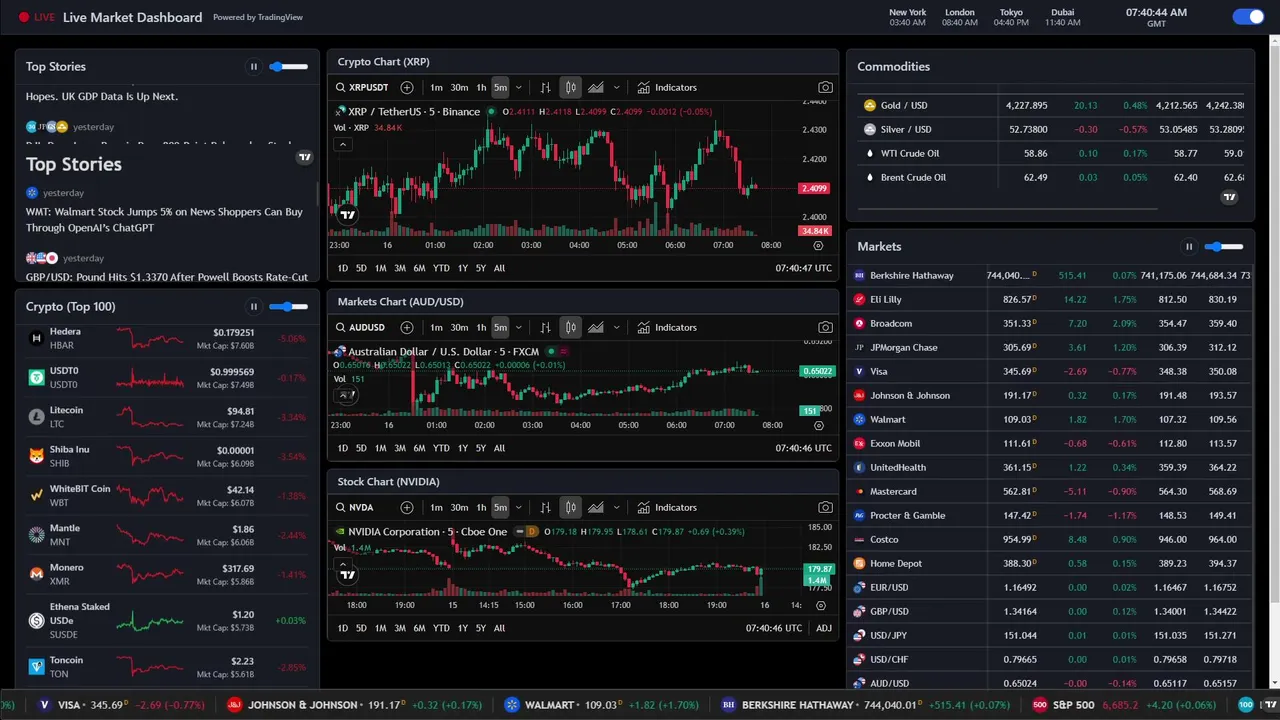Expand interval dropdown in AUD/USD chart
Screen dimensions: 1280x720
(x=518, y=328)
